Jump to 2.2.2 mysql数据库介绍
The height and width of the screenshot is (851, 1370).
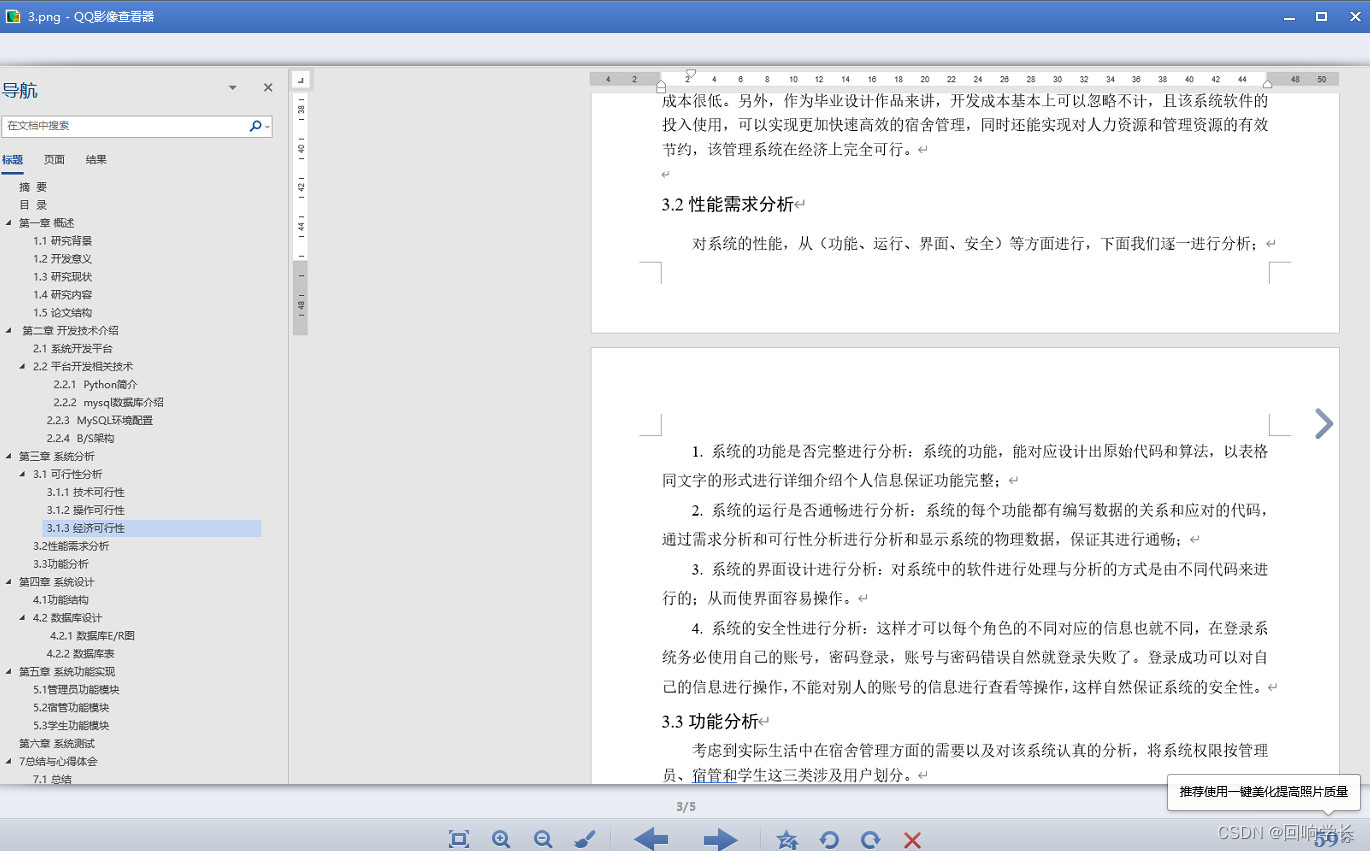(109, 403)
